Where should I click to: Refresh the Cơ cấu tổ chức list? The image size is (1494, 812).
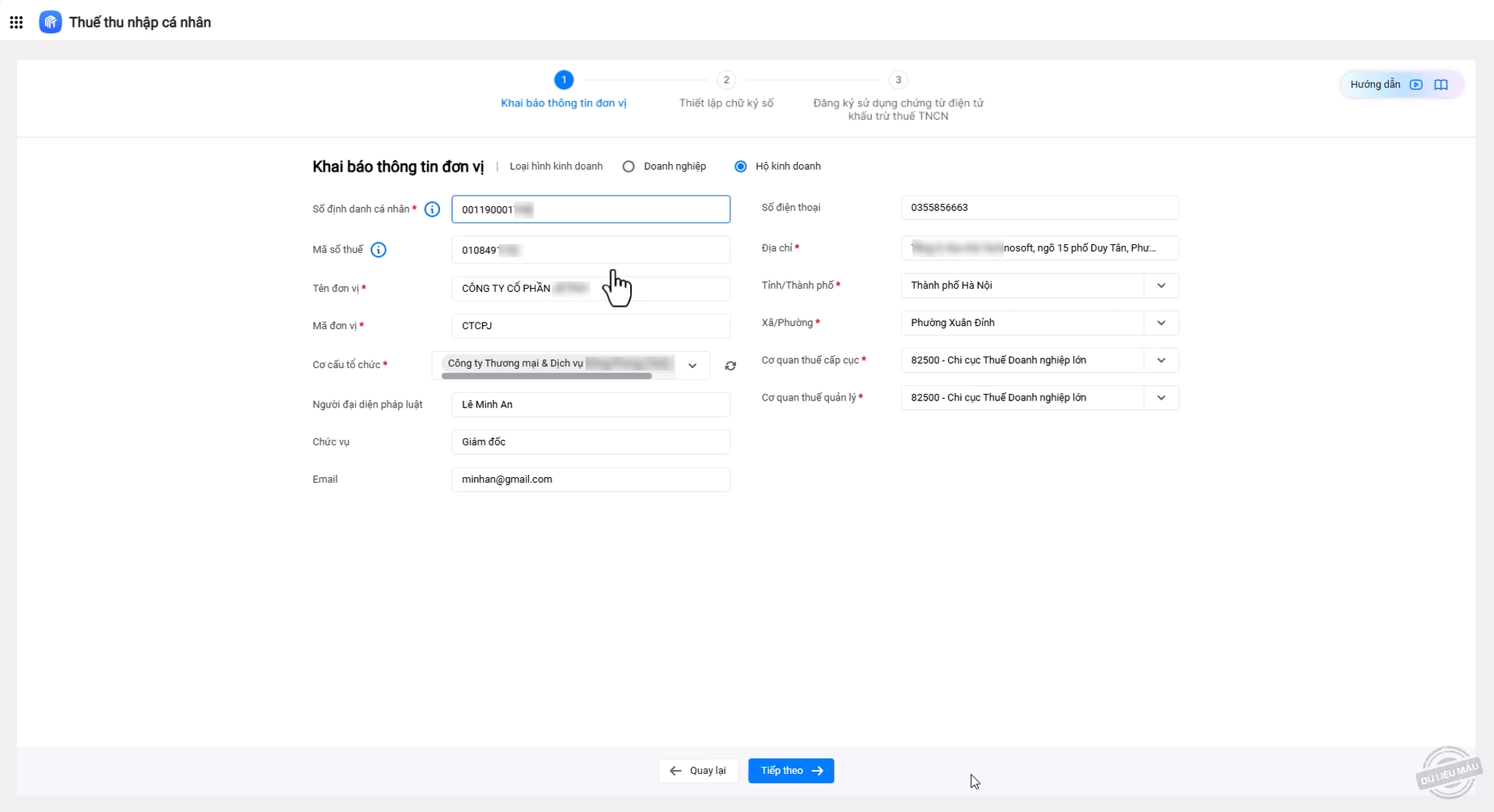click(730, 366)
